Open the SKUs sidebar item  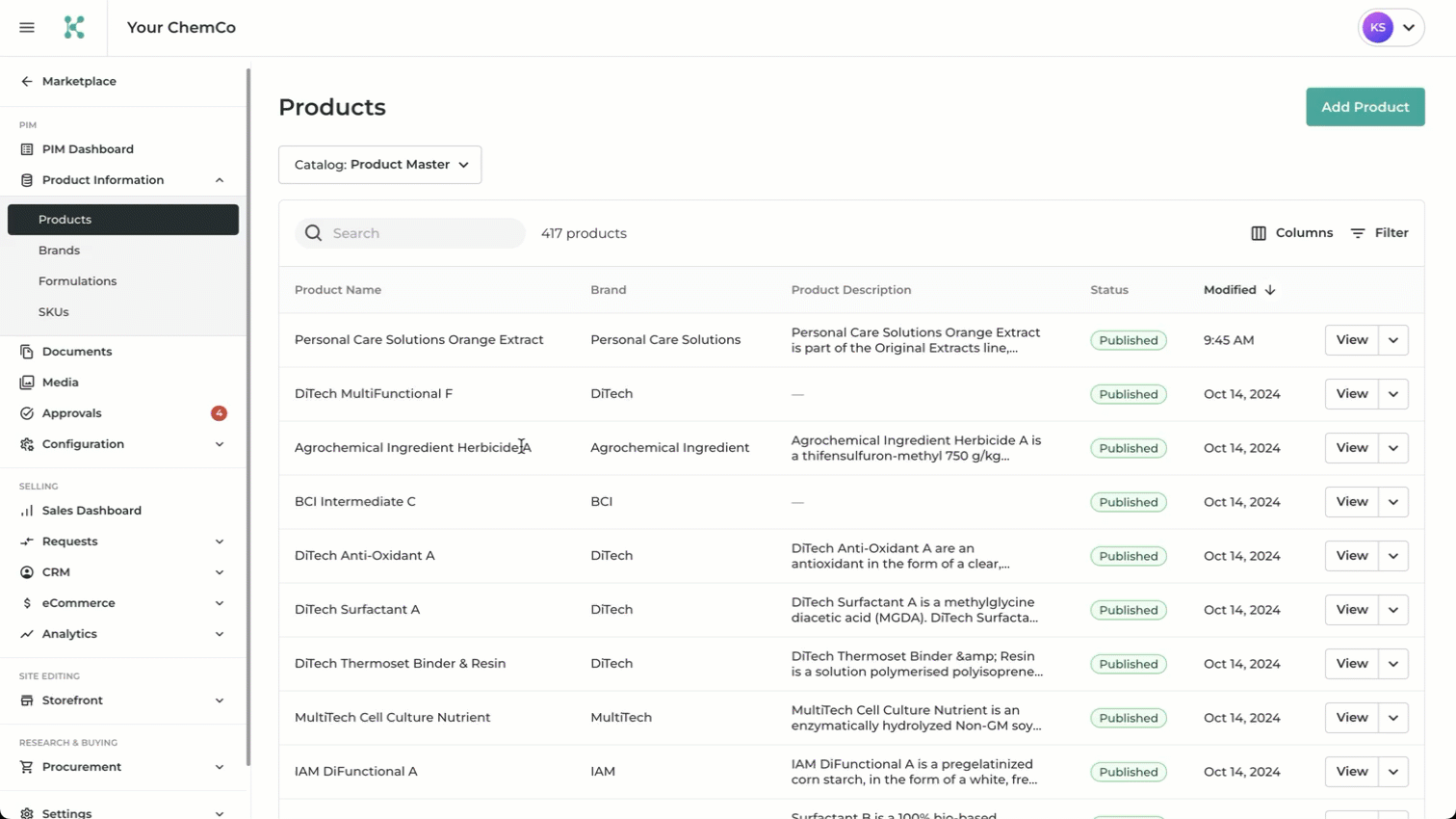54,312
